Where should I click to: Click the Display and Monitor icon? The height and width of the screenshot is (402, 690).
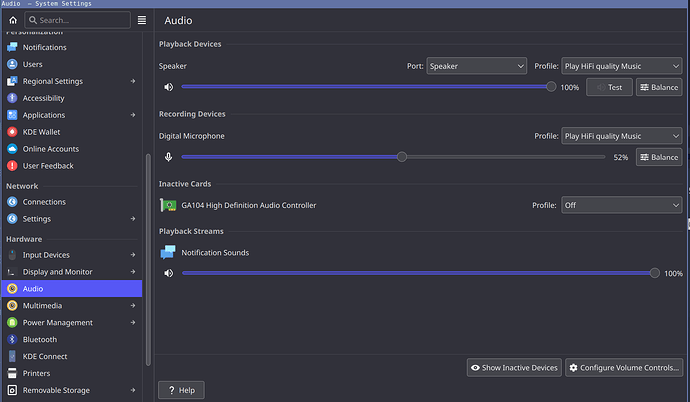12,272
